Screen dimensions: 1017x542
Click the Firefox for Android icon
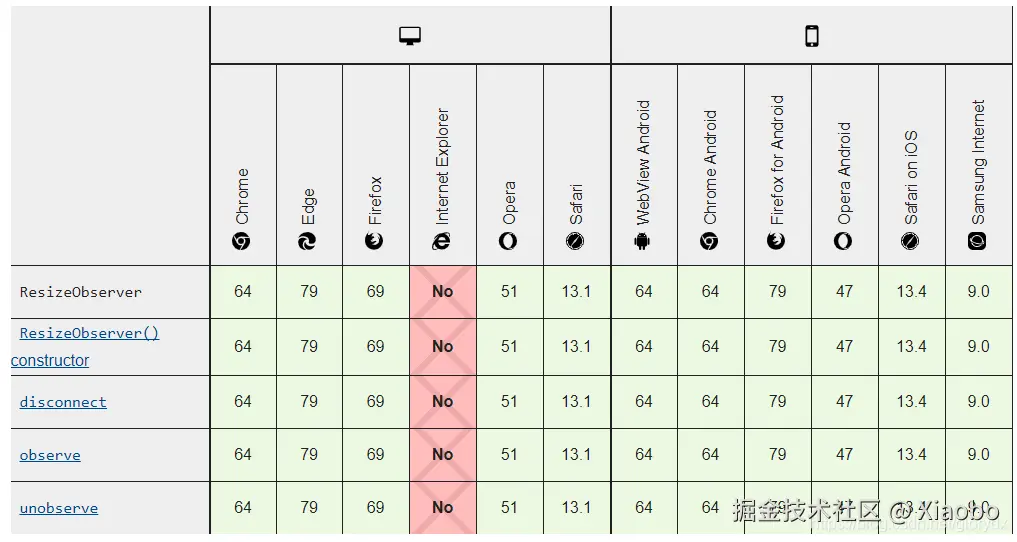click(776, 242)
